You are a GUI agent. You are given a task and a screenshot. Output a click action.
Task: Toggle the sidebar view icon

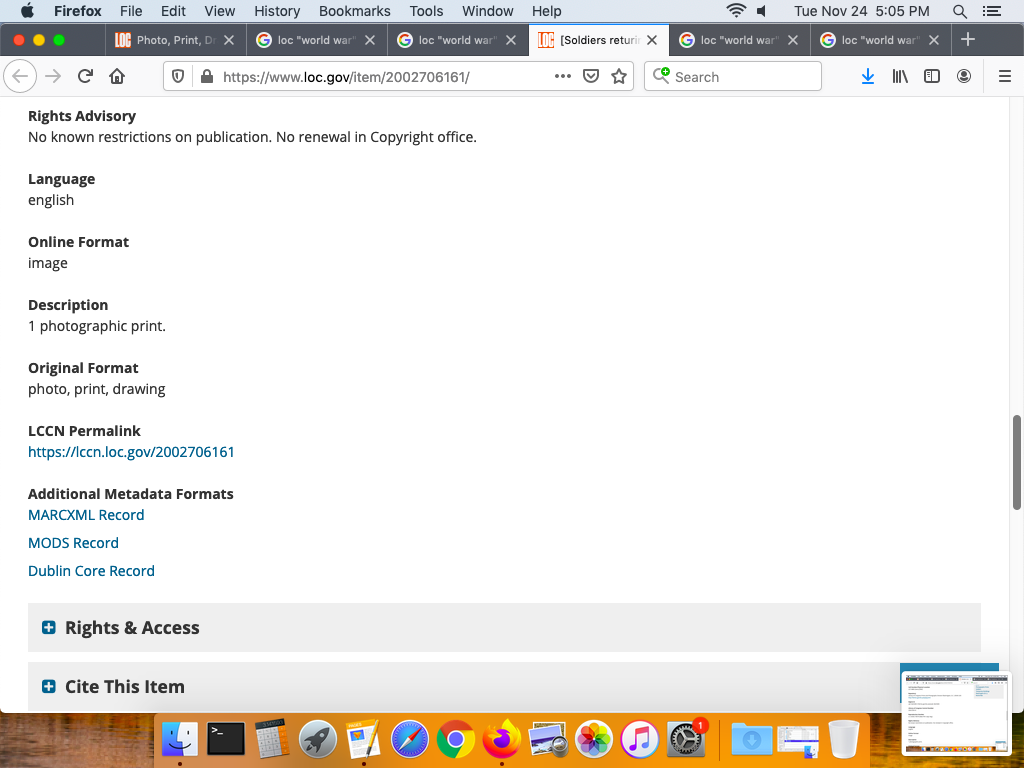pos(932,77)
